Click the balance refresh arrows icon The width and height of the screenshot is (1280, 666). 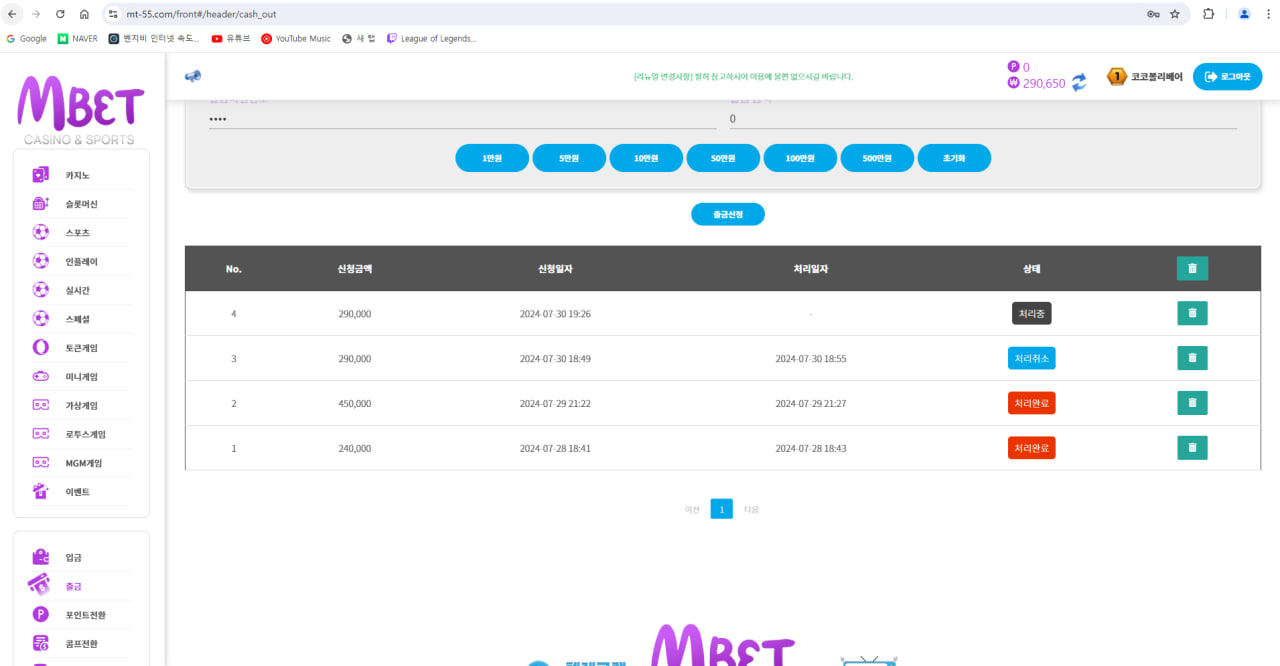click(1079, 83)
